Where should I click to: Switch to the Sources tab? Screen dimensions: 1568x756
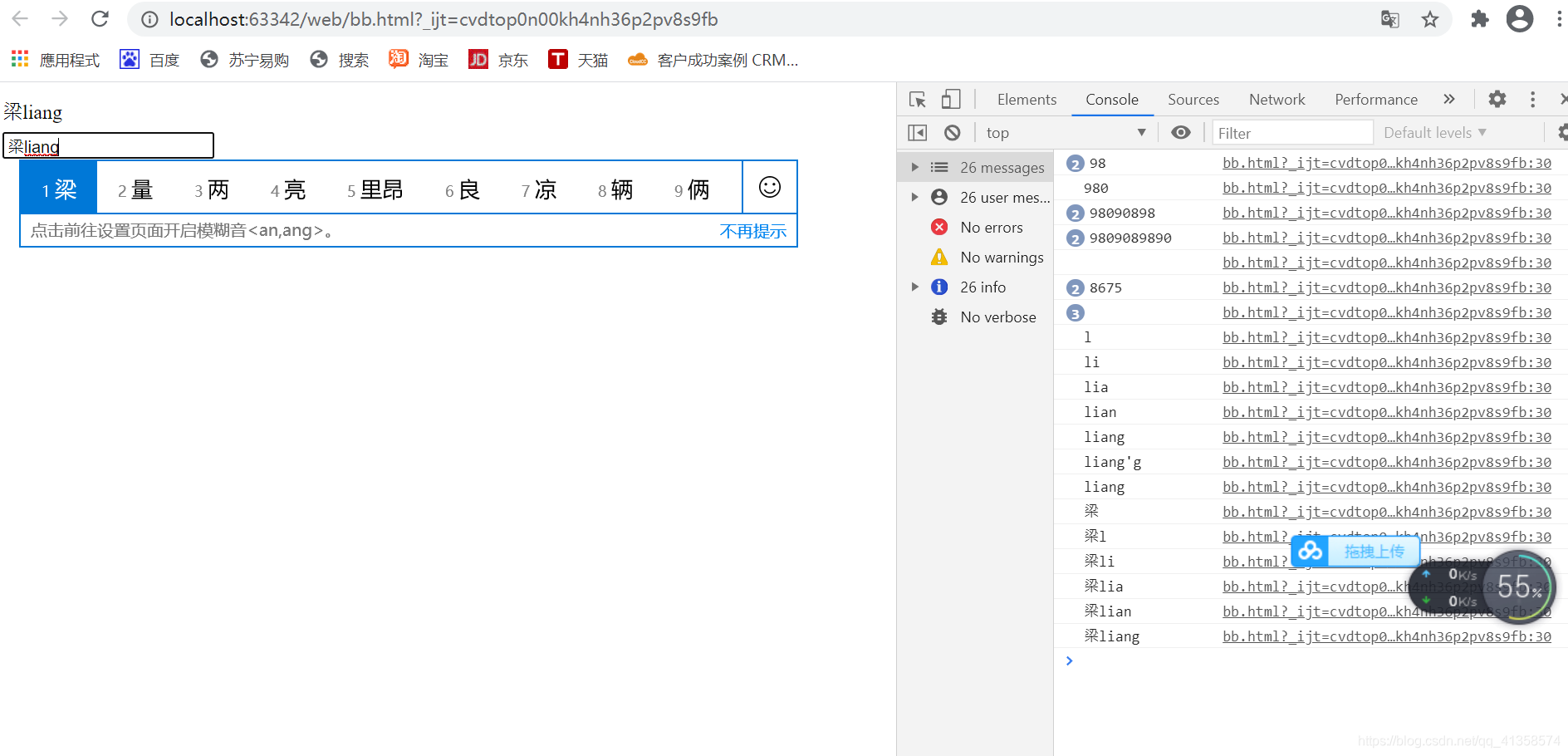pyautogui.click(x=1193, y=100)
